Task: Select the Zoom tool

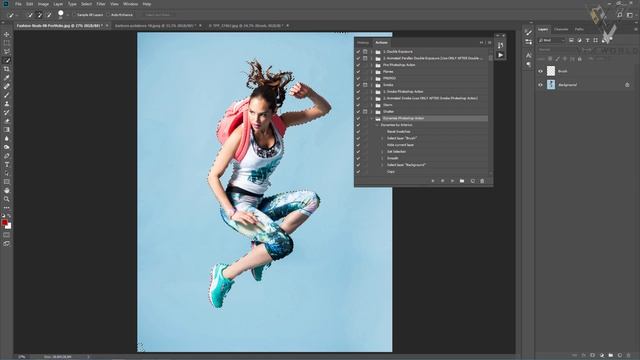Action: tap(7, 199)
